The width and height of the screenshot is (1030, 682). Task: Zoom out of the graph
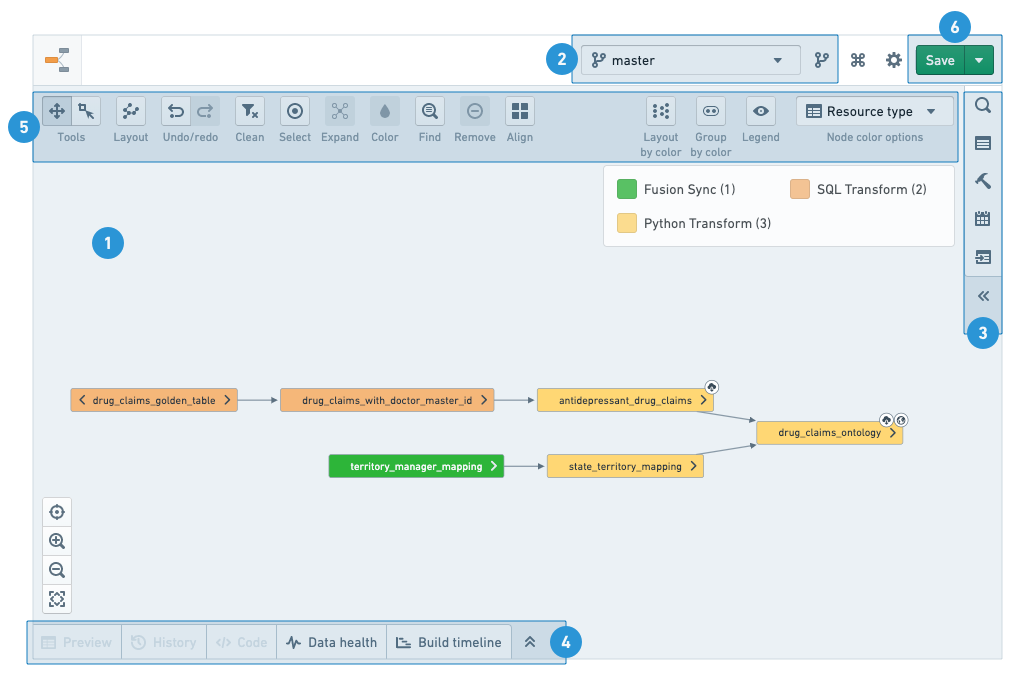57,570
